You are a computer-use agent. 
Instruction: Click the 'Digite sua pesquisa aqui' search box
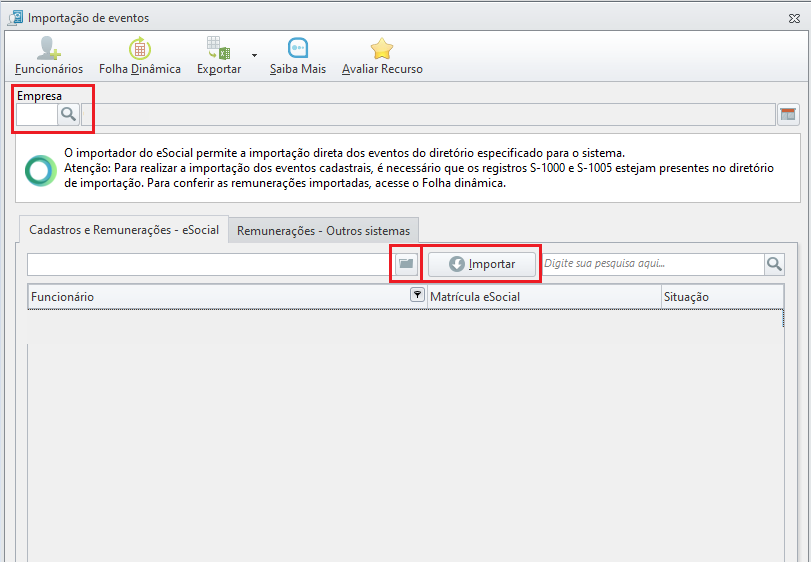(652, 264)
